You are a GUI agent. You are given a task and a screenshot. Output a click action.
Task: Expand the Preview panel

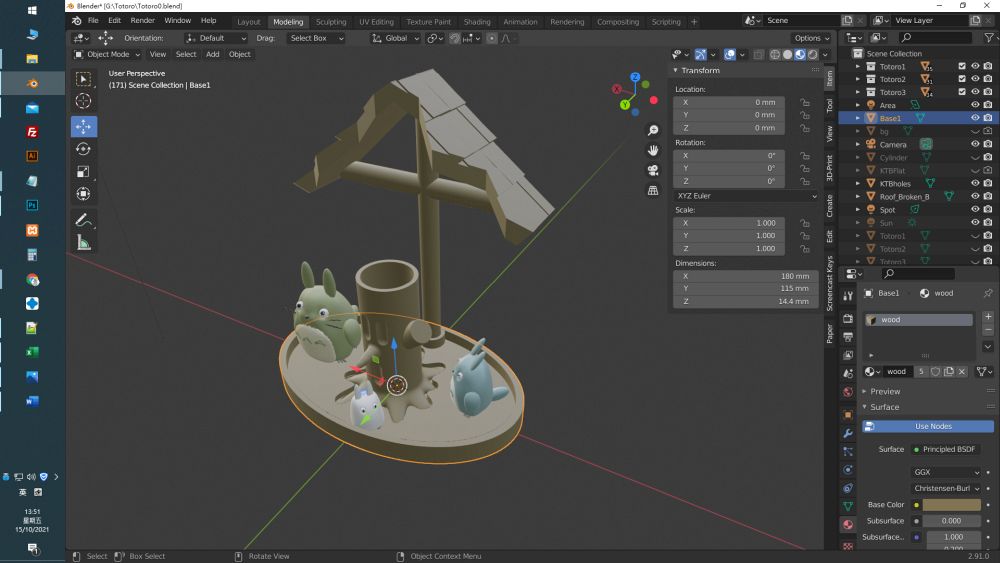point(885,391)
